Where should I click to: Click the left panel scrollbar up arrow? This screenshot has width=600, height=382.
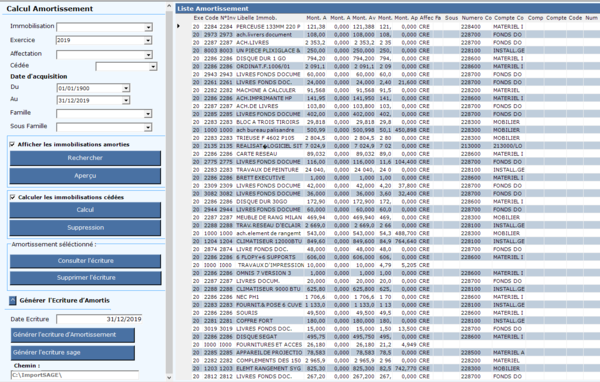(169, 6)
